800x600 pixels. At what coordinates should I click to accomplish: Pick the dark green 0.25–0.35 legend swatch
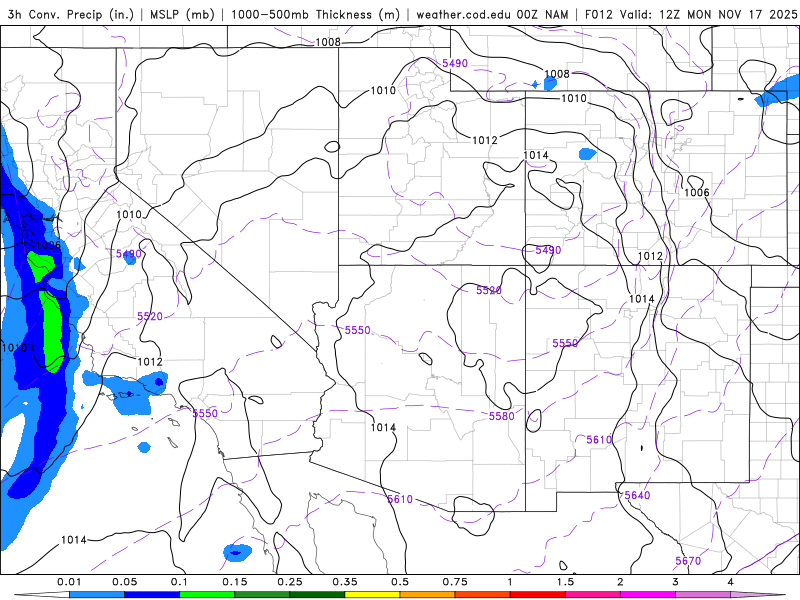(317, 595)
